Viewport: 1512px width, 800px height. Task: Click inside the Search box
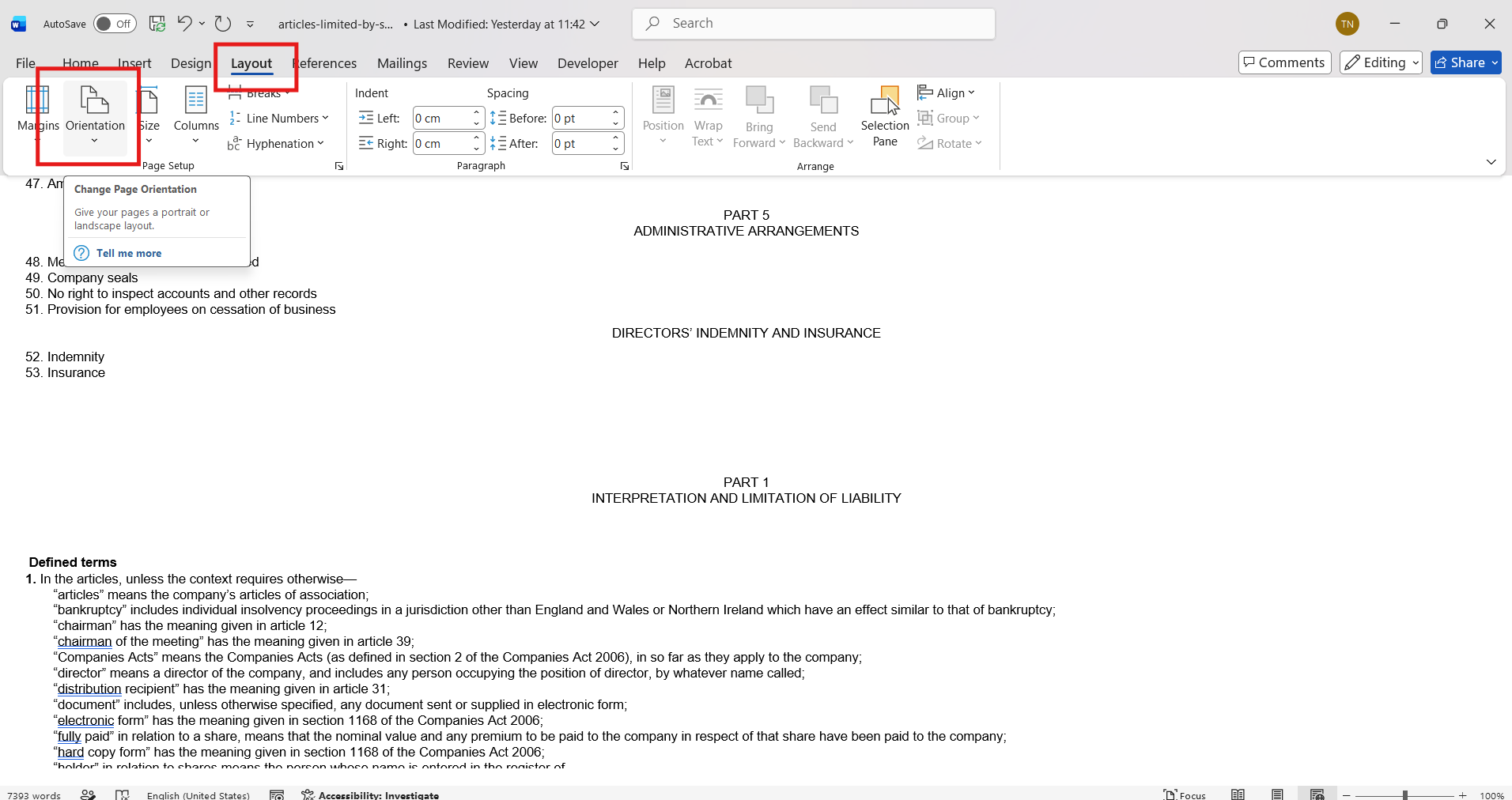click(814, 24)
